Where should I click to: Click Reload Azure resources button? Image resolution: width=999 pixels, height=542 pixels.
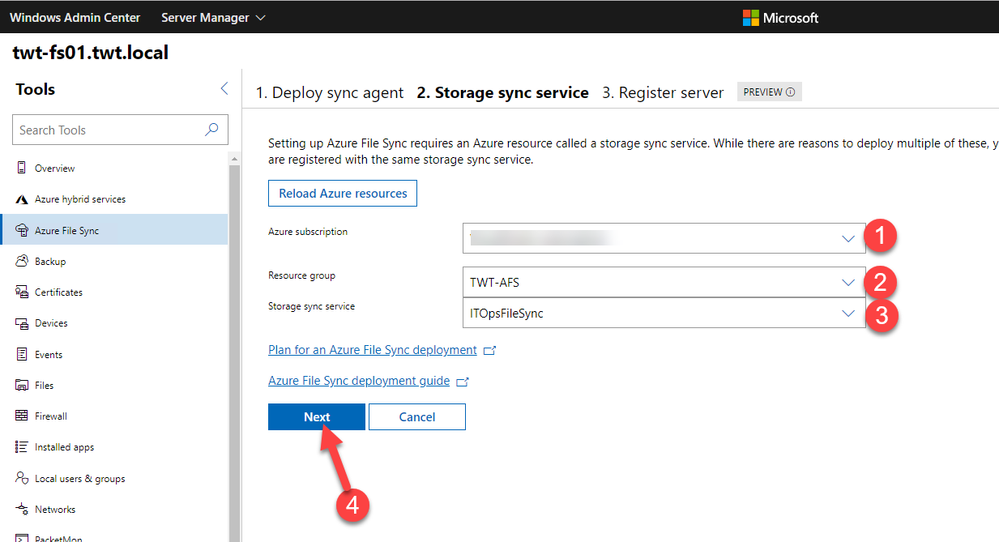343,193
